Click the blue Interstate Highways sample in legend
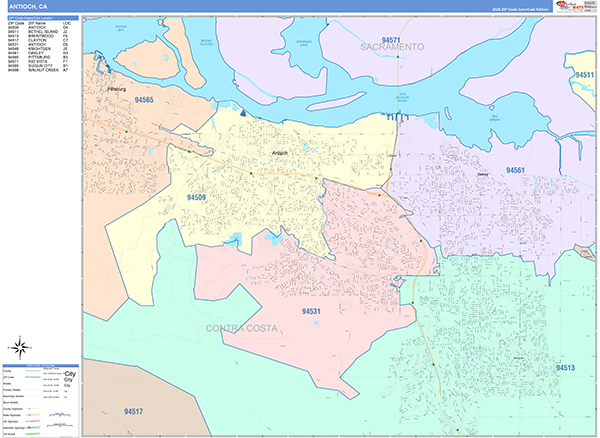 click(33, 428)
